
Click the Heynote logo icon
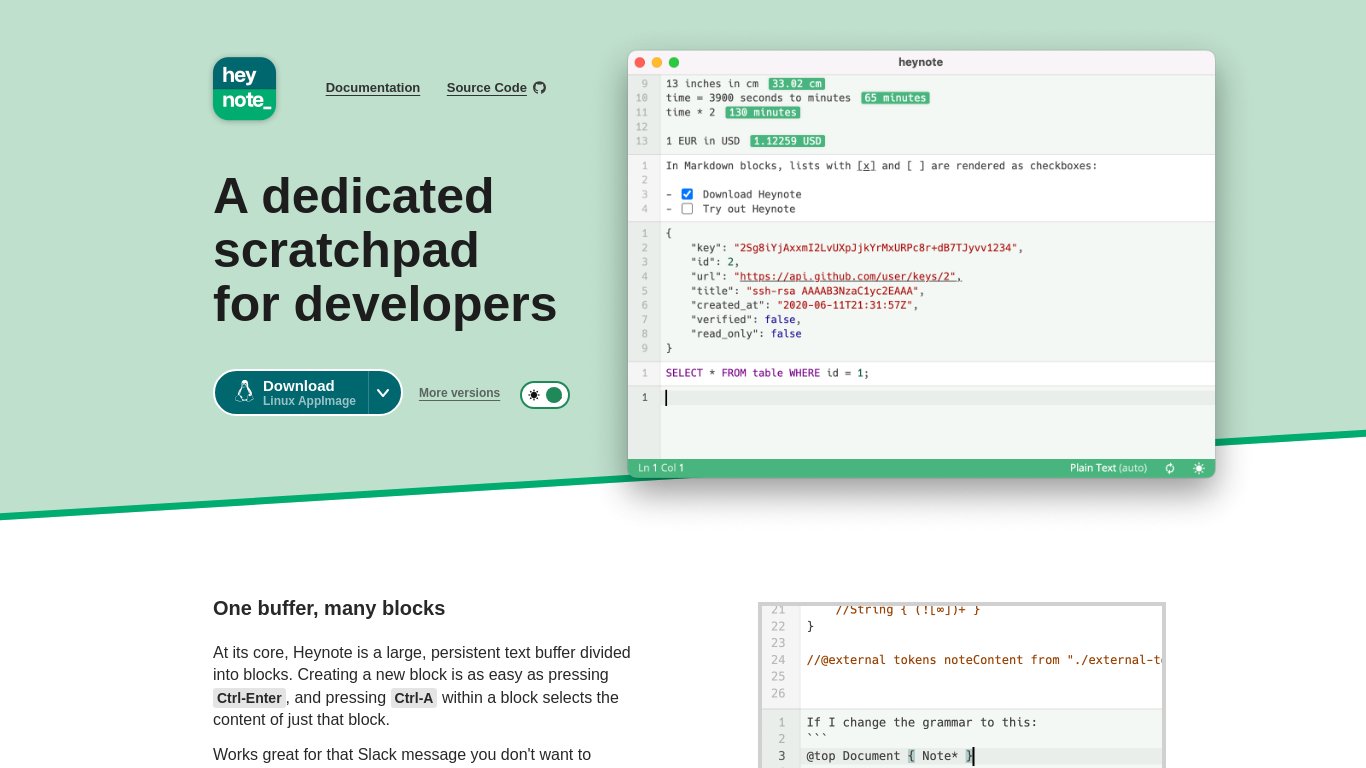pos(244,89)
